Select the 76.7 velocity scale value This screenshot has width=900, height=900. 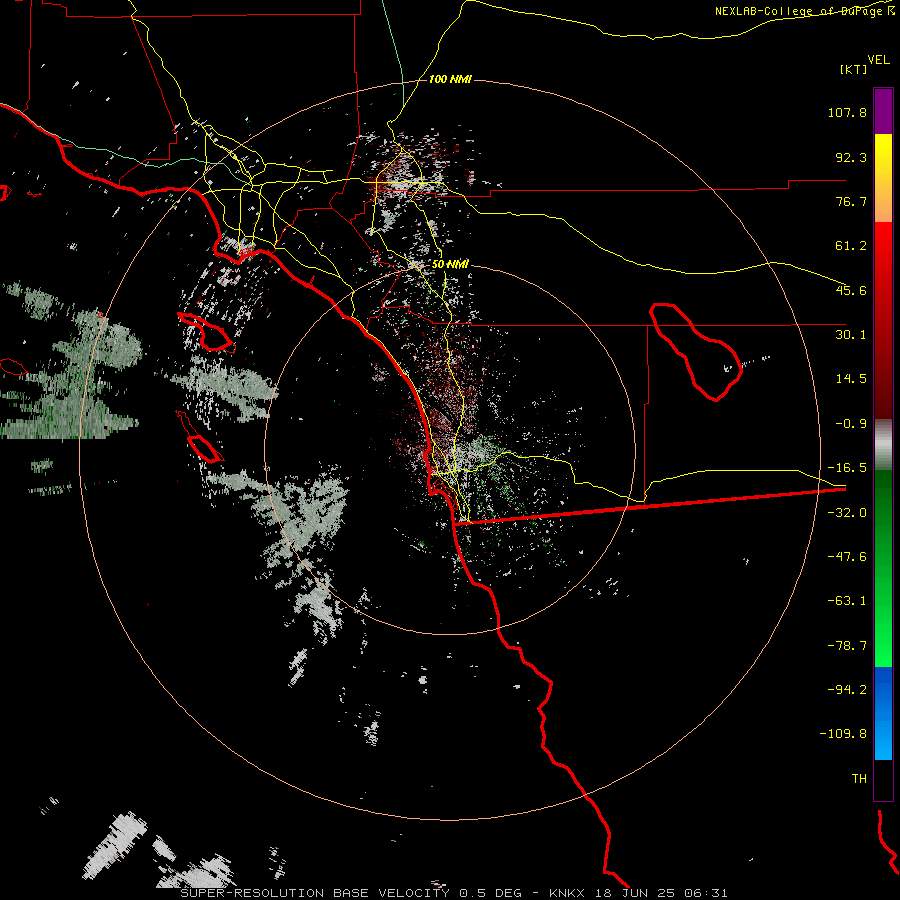tap(851, 201)
